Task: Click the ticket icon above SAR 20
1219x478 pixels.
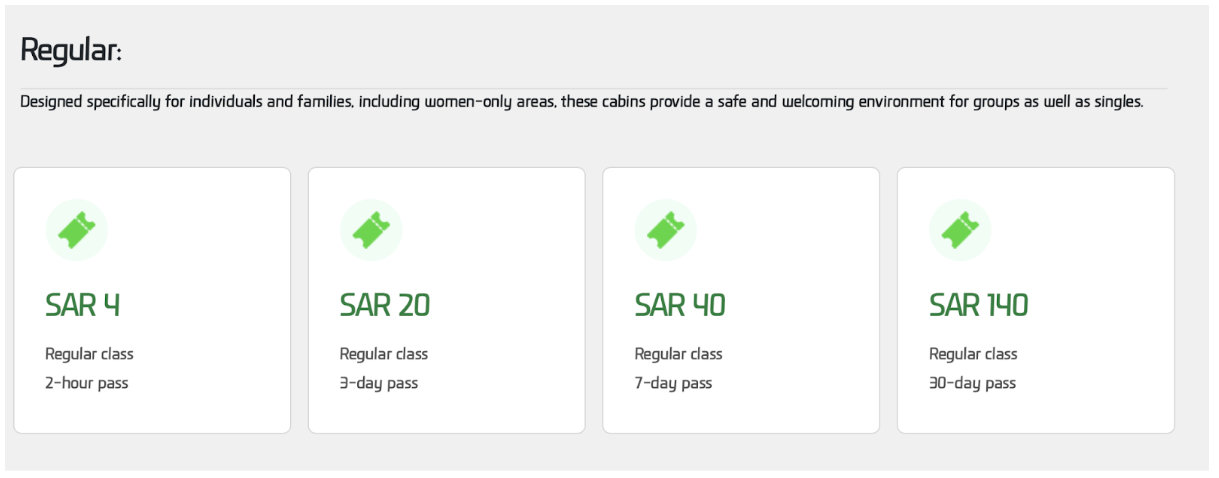Action: [371, 230]
